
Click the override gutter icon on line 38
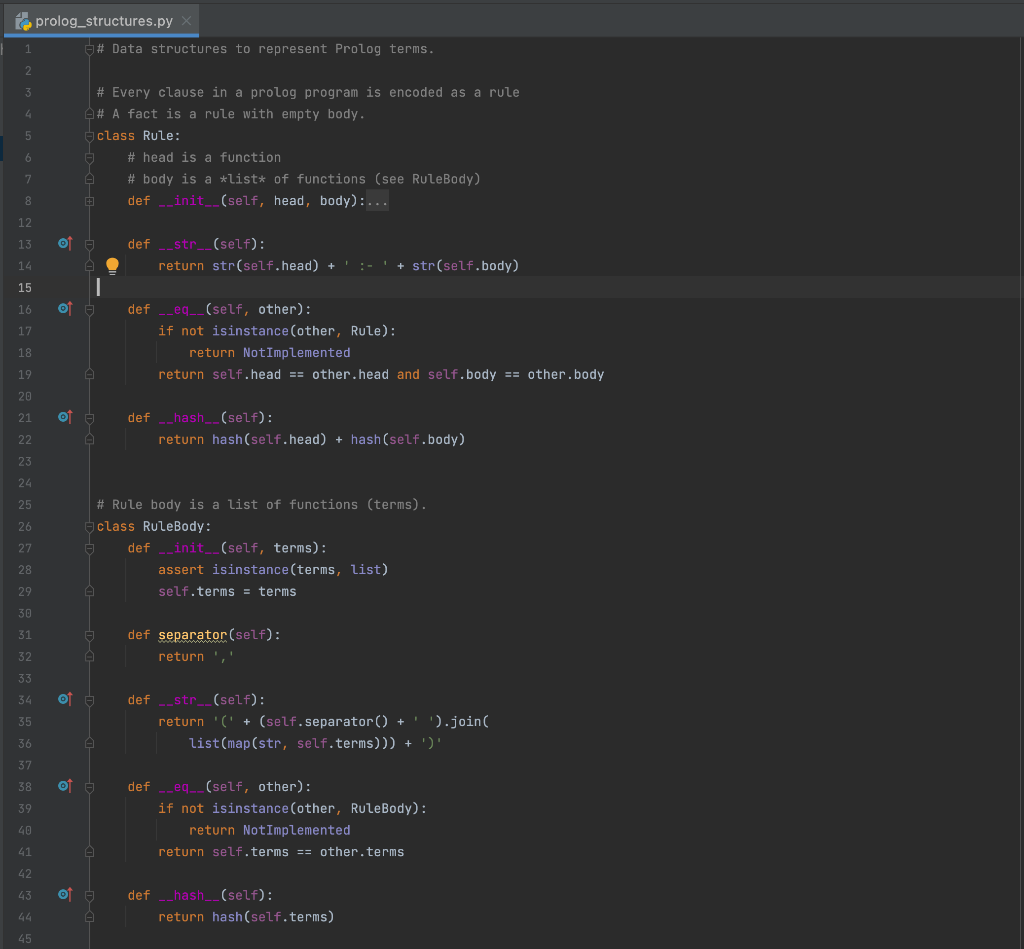[65, 786]
